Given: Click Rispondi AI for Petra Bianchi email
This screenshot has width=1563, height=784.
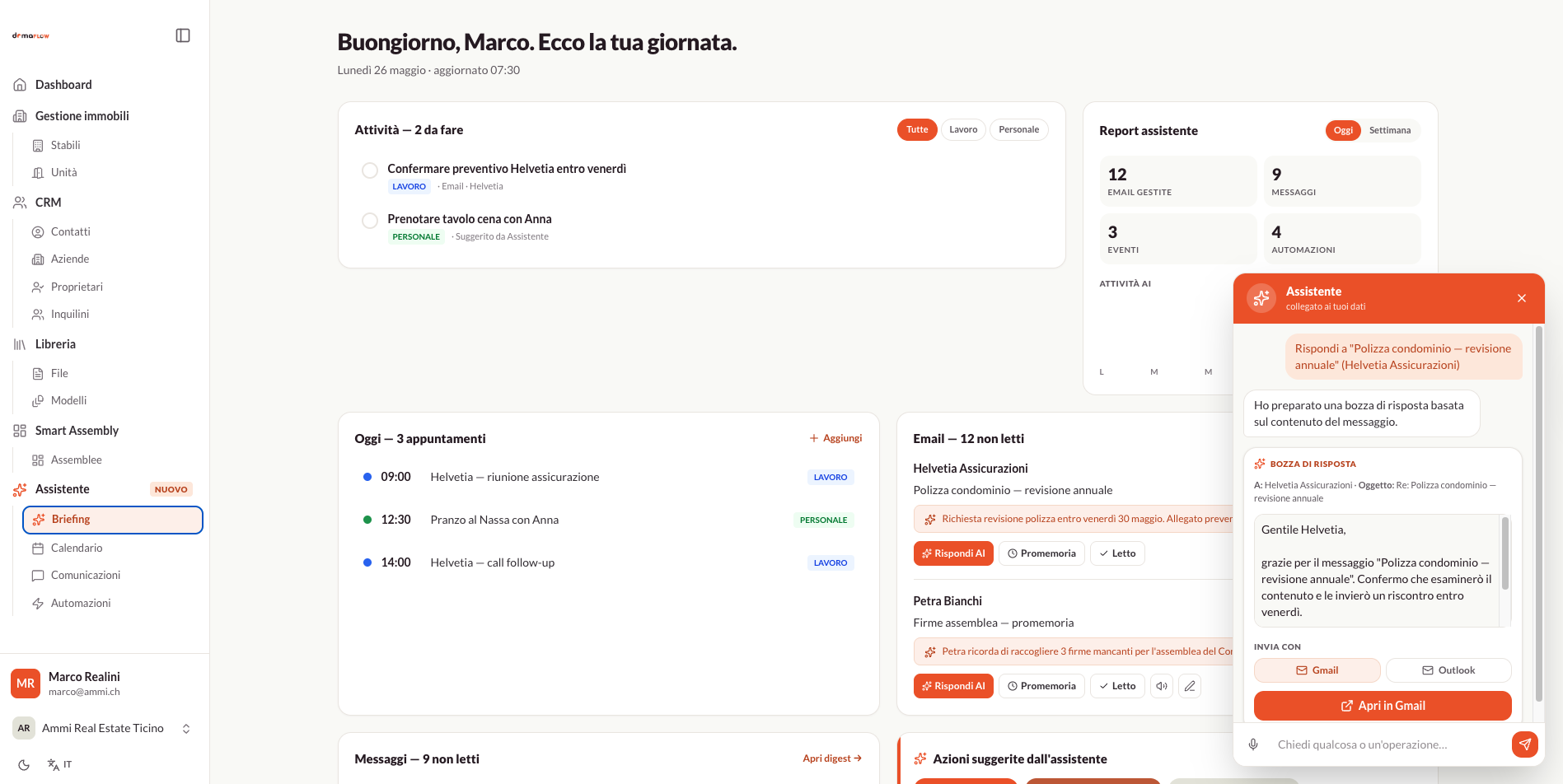Looking at the screenshot, I should coord(953,686).
